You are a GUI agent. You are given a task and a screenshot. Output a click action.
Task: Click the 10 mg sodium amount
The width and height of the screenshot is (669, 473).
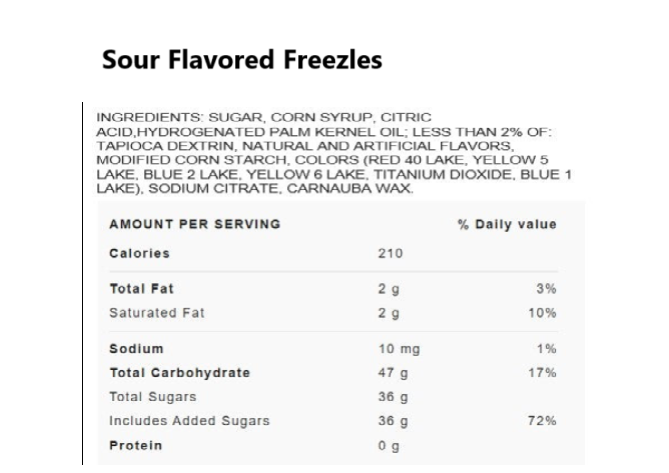[399, 349]
